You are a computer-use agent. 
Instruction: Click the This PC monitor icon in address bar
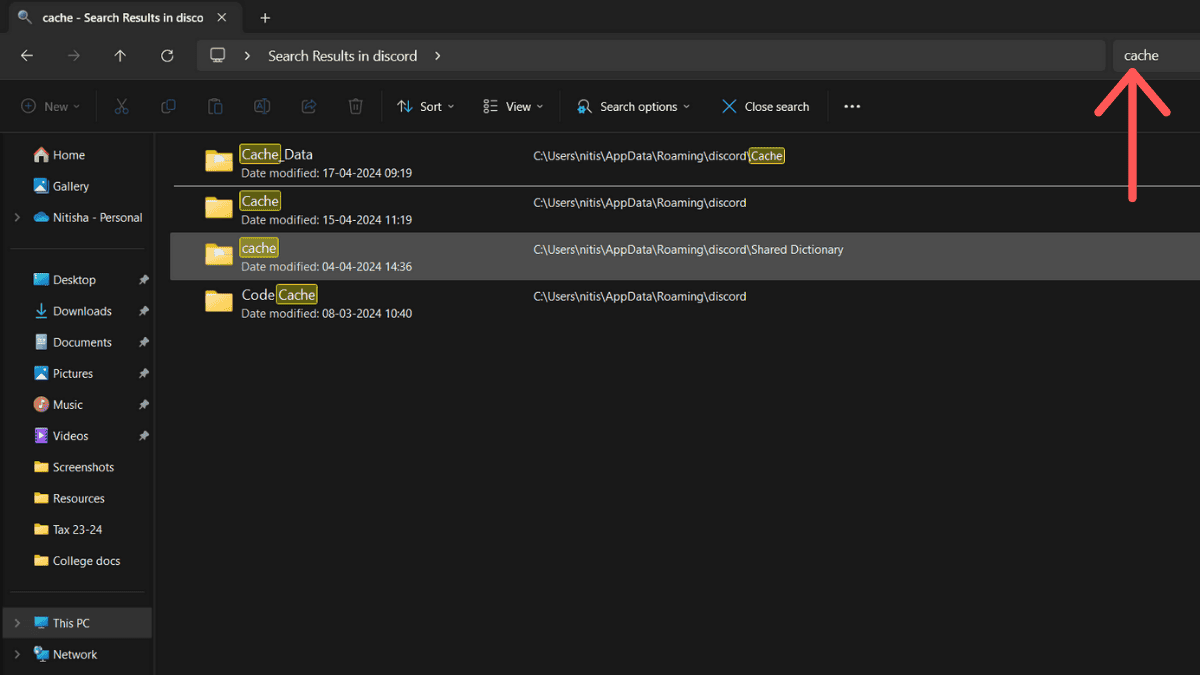point(217,56)
